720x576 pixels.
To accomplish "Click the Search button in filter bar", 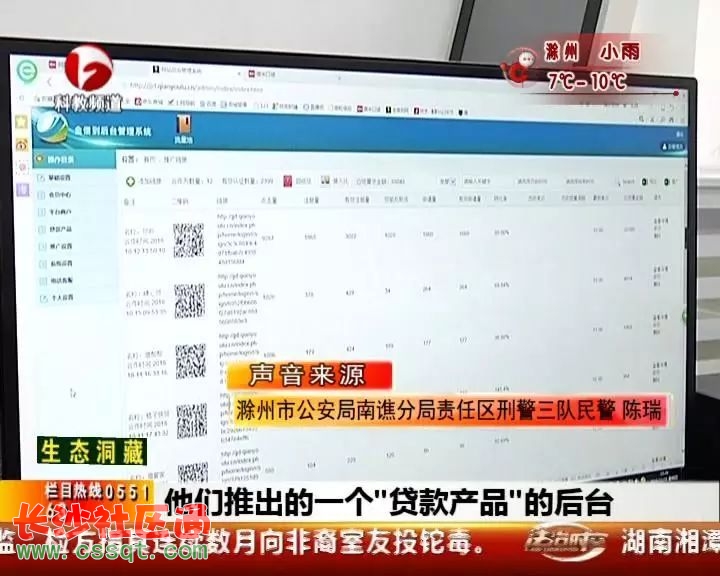I will pos(625,182).
